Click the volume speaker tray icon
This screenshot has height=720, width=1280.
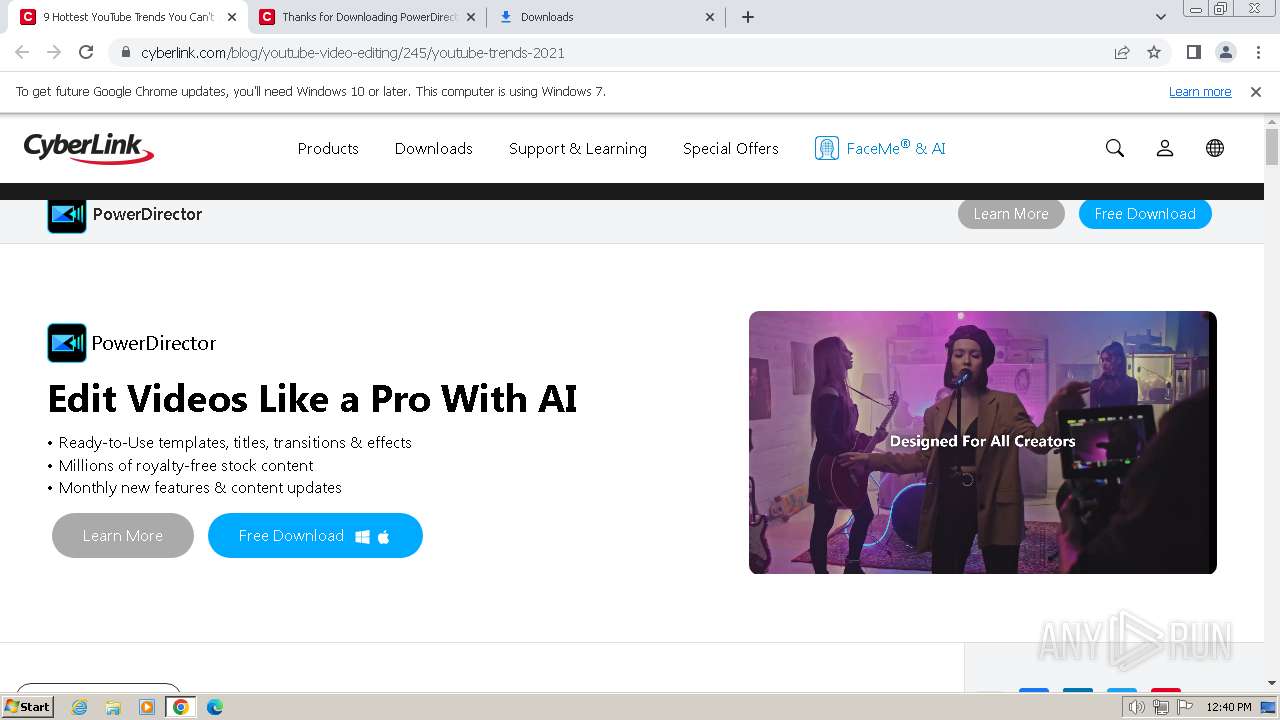point(1137,707)
